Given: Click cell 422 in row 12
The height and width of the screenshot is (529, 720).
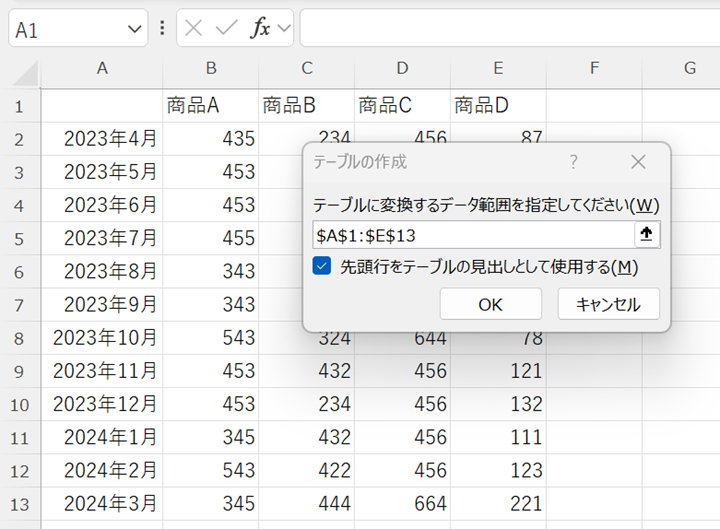Looking at the screenshot, I should click(307, 470).
